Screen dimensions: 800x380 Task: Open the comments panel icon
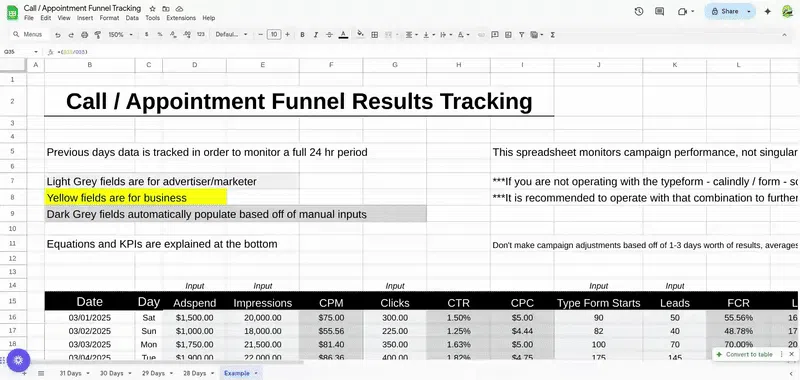(660, 11)
